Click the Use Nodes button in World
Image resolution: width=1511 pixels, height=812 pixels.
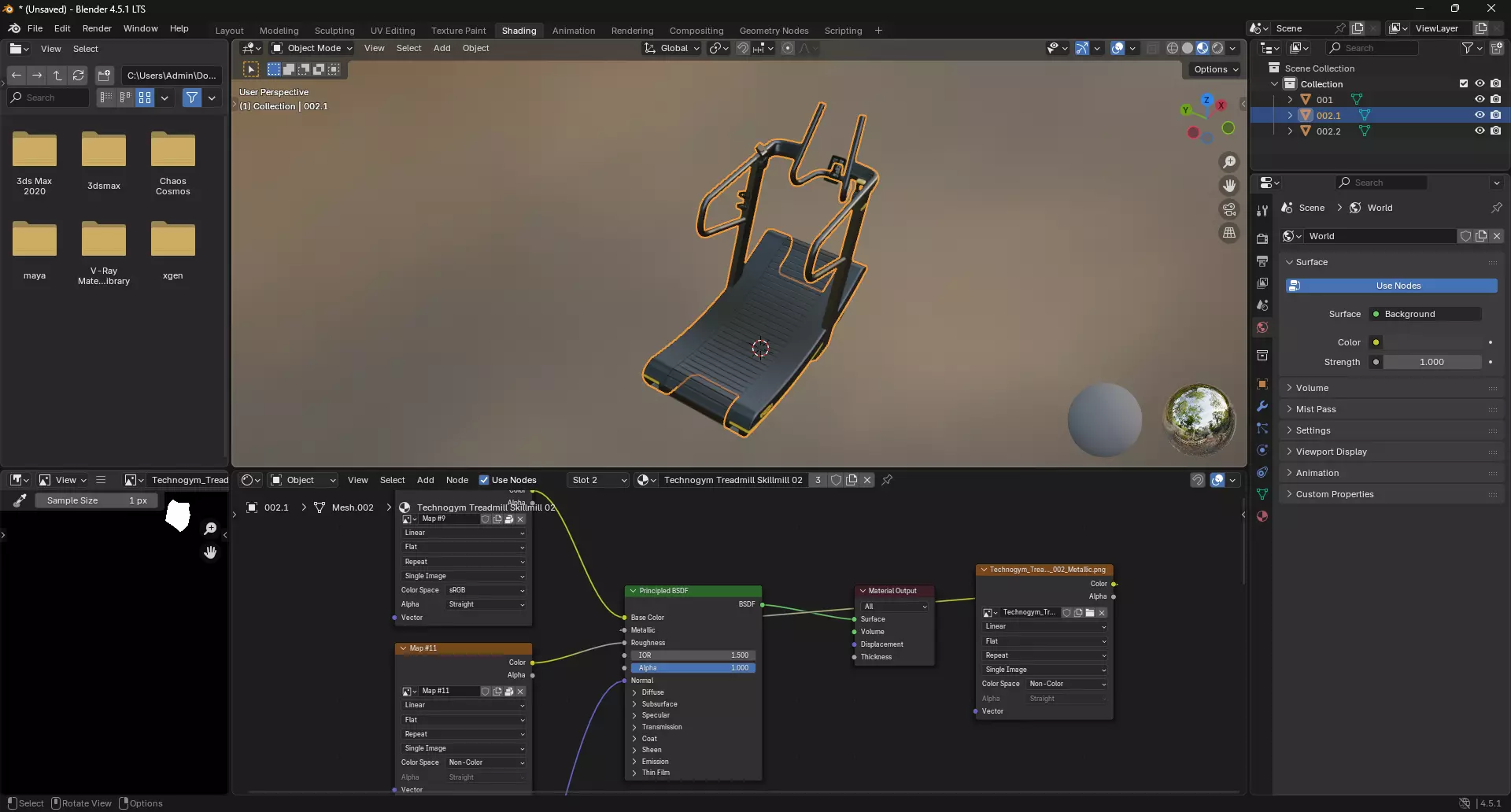(x=1391, y=286)
